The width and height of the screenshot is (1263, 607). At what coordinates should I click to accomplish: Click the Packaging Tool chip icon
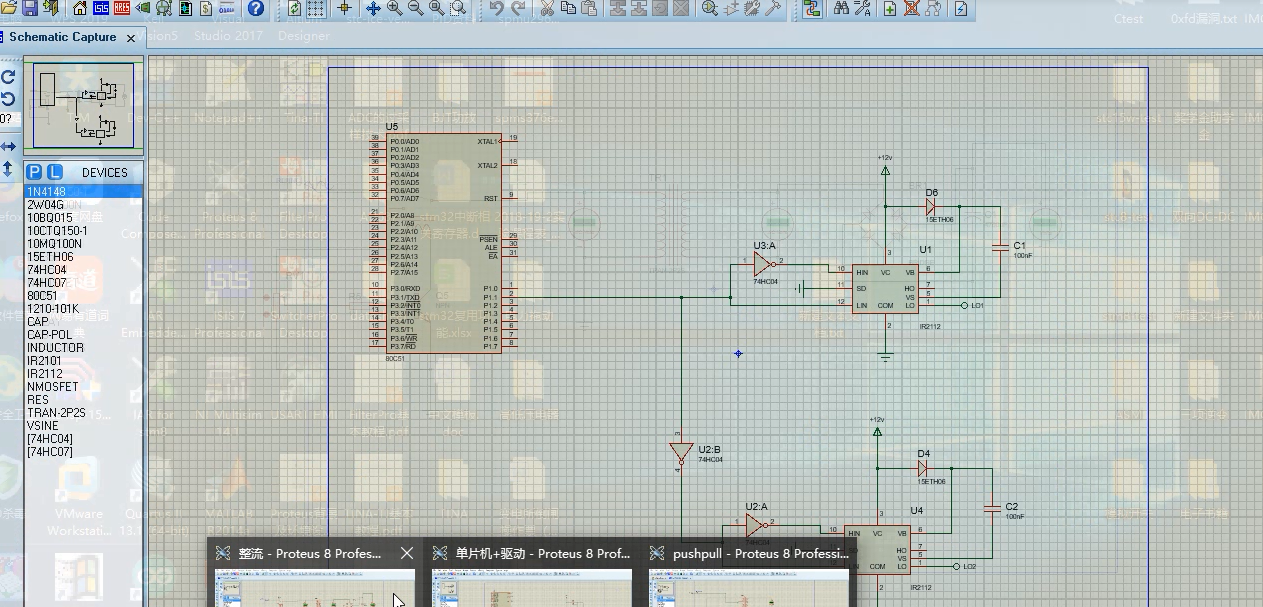point(753,8)
